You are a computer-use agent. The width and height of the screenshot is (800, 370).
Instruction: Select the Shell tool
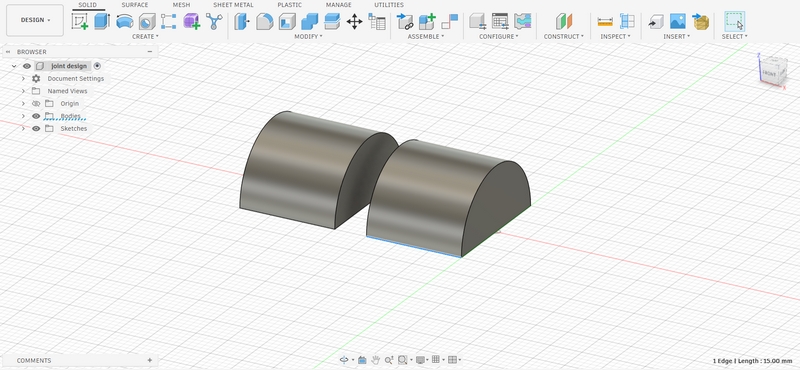287,21
